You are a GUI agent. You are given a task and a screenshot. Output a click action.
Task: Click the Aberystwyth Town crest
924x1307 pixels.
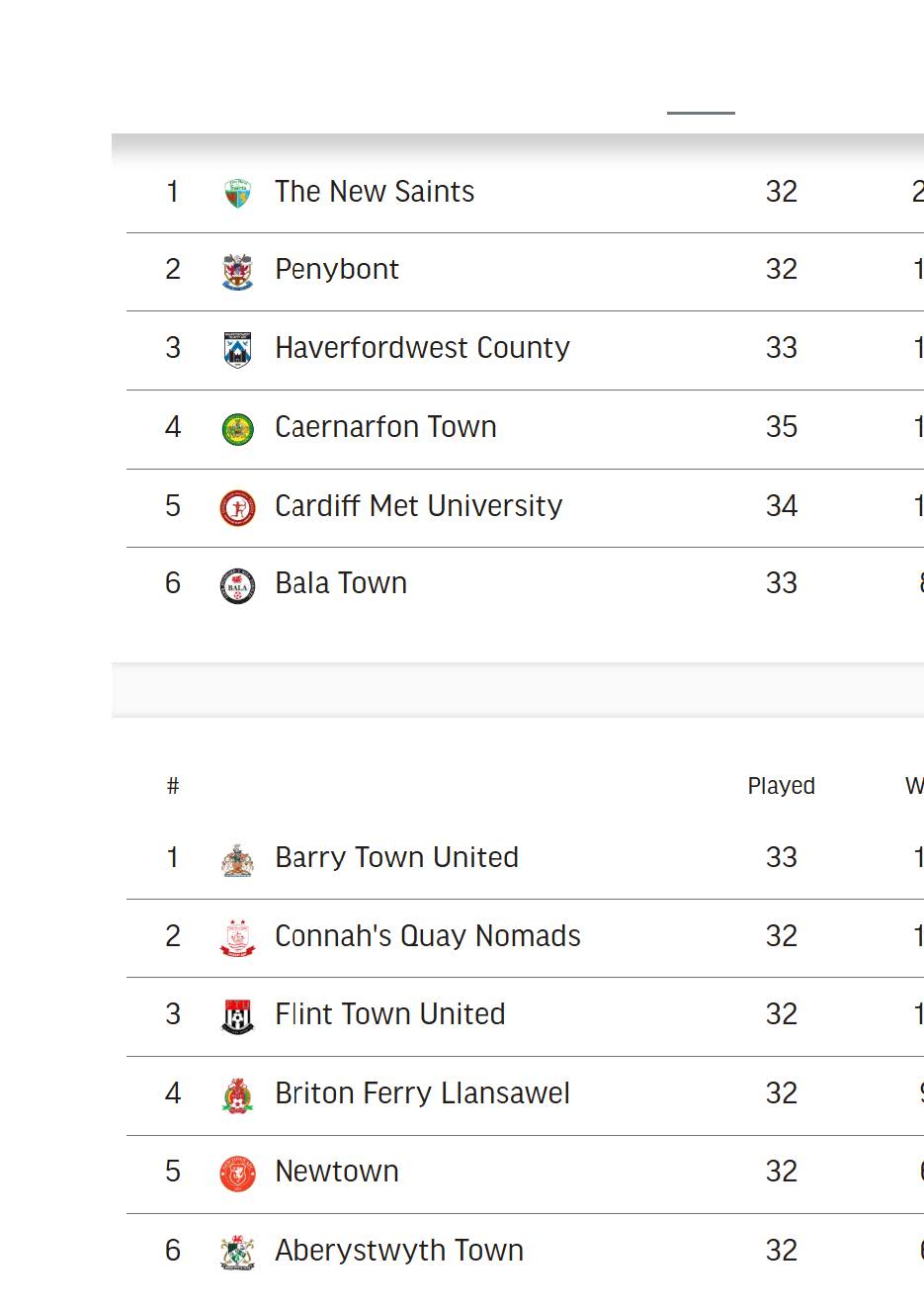tap(237, 1252)
